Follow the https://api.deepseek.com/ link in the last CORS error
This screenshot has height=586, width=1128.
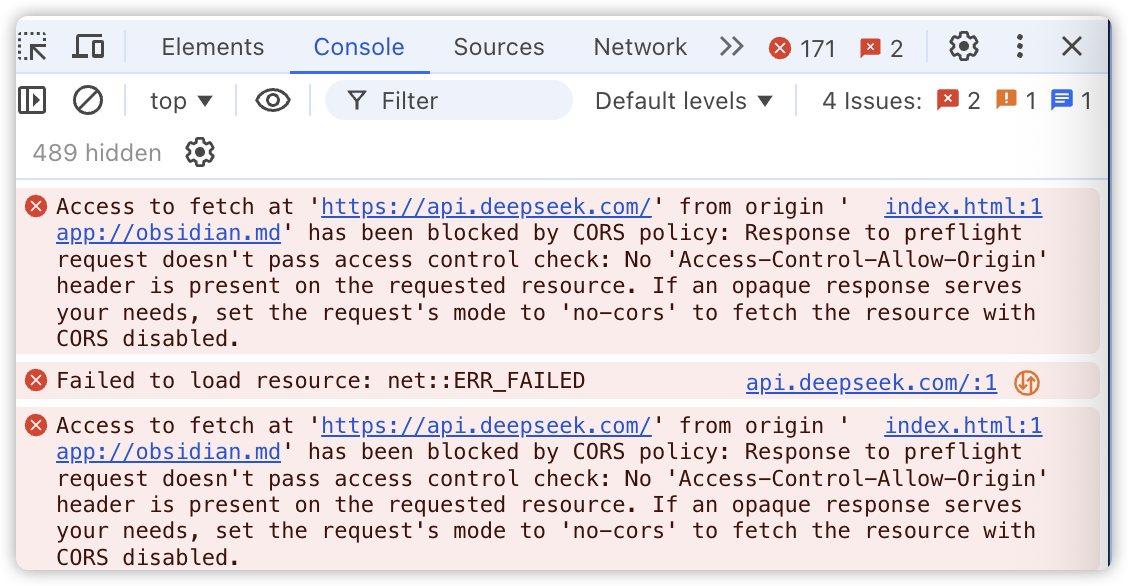coord(486,426)
